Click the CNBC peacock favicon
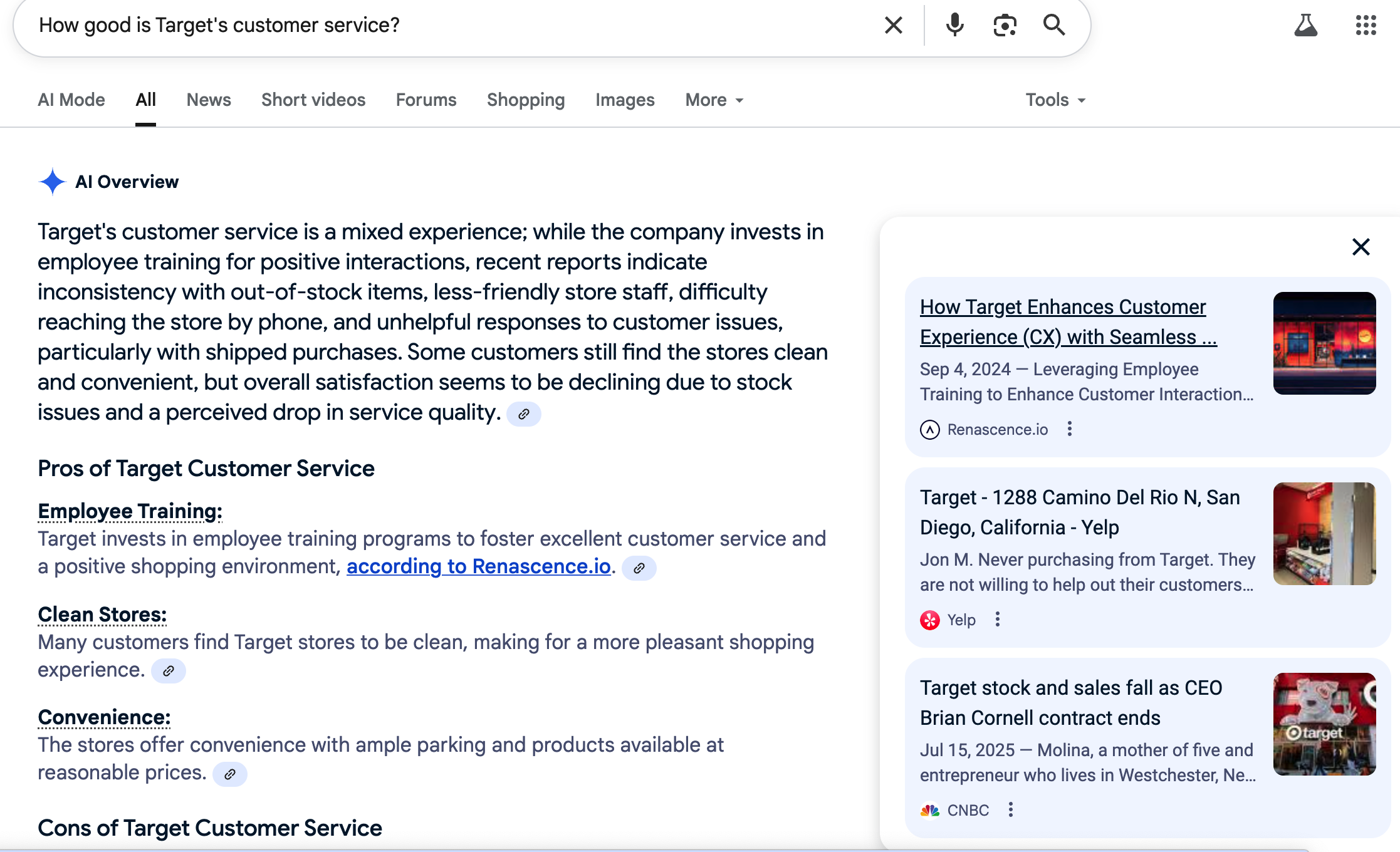 click(930, 811)
